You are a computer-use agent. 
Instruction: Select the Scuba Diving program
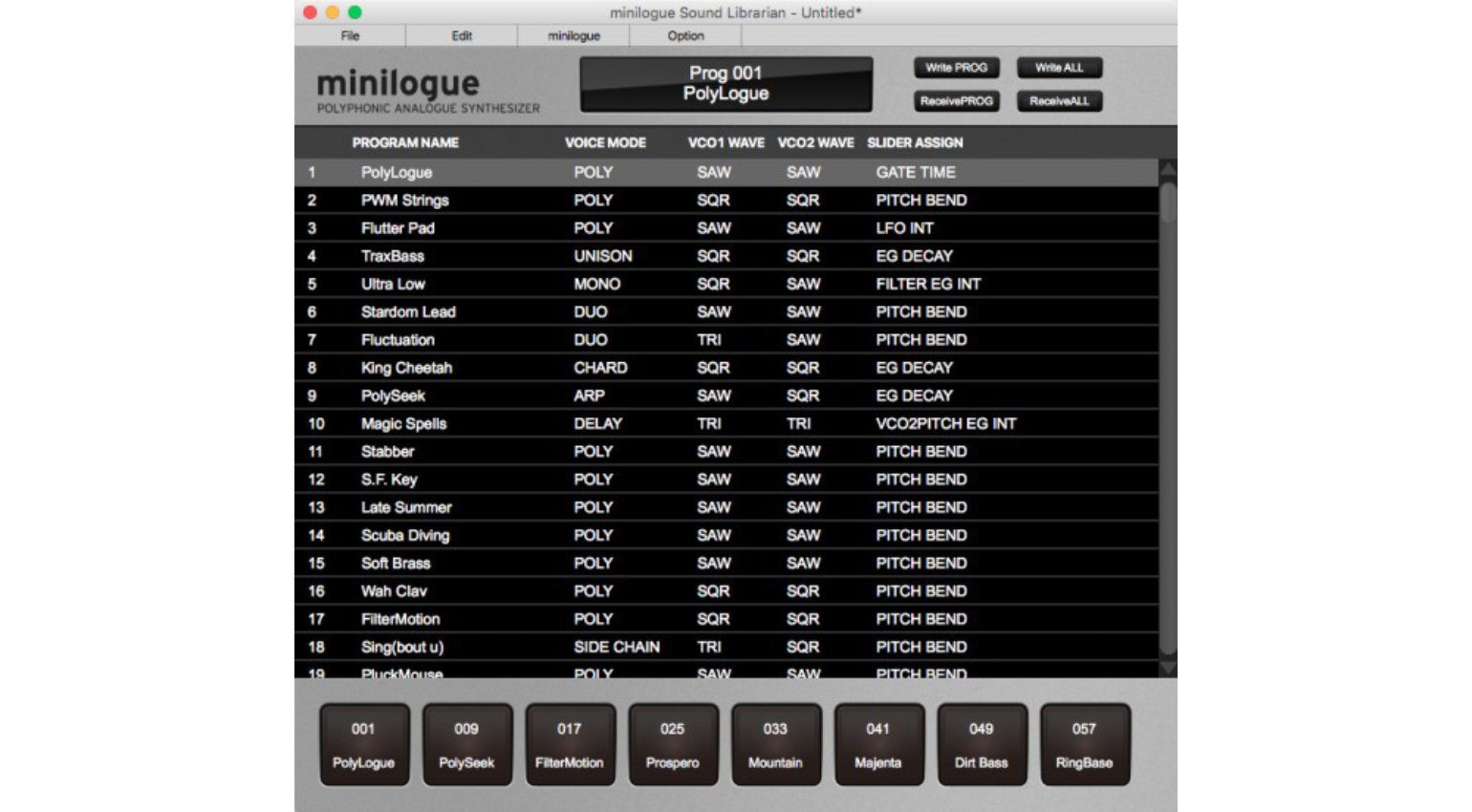[726, 535]
